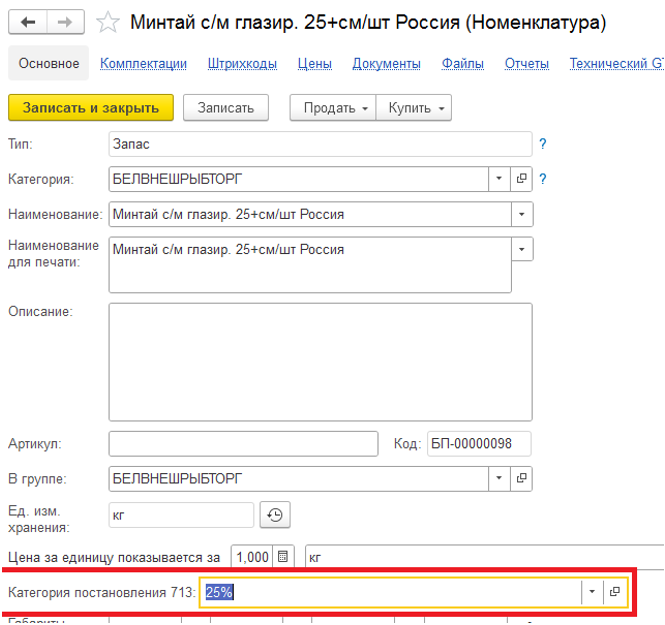Viewport: 665px width, 625px height.
Task: Click into the Артикул input field
Action: [243, 444]
